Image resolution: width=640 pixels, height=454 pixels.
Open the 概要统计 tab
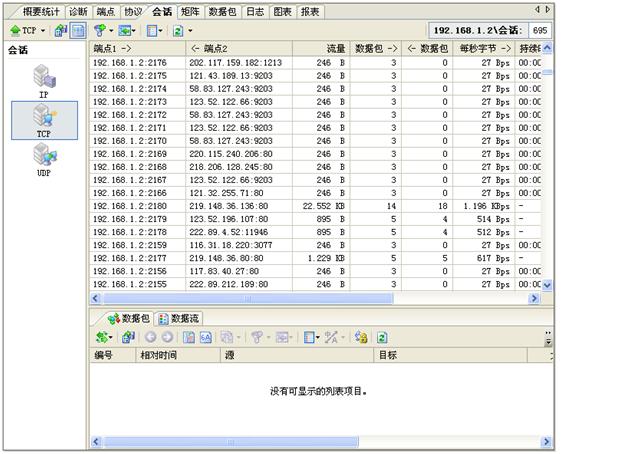click(42, 11)
